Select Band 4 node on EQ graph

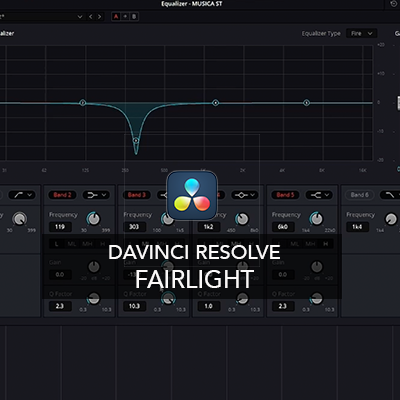pyautogui.click(x=216, y=103)
